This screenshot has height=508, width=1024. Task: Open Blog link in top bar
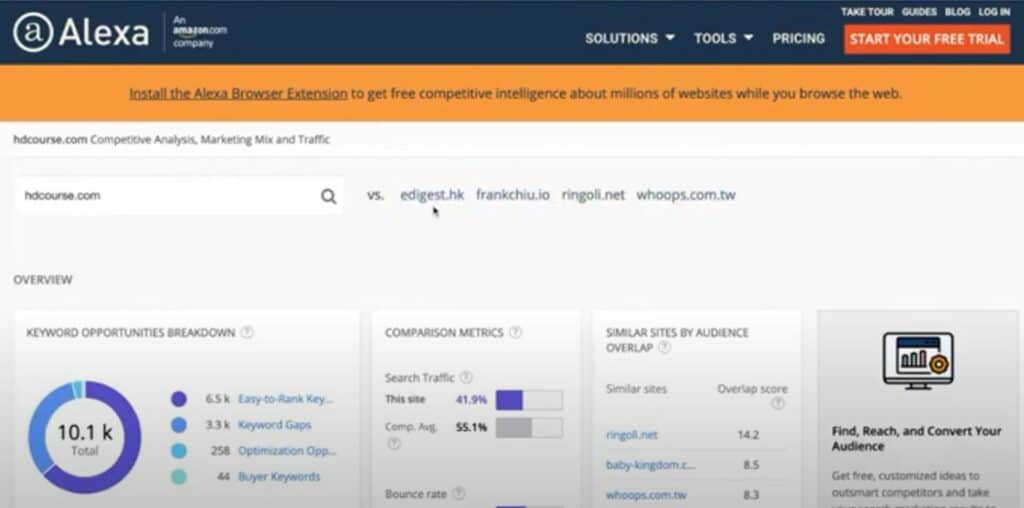[x=957, y=12]
